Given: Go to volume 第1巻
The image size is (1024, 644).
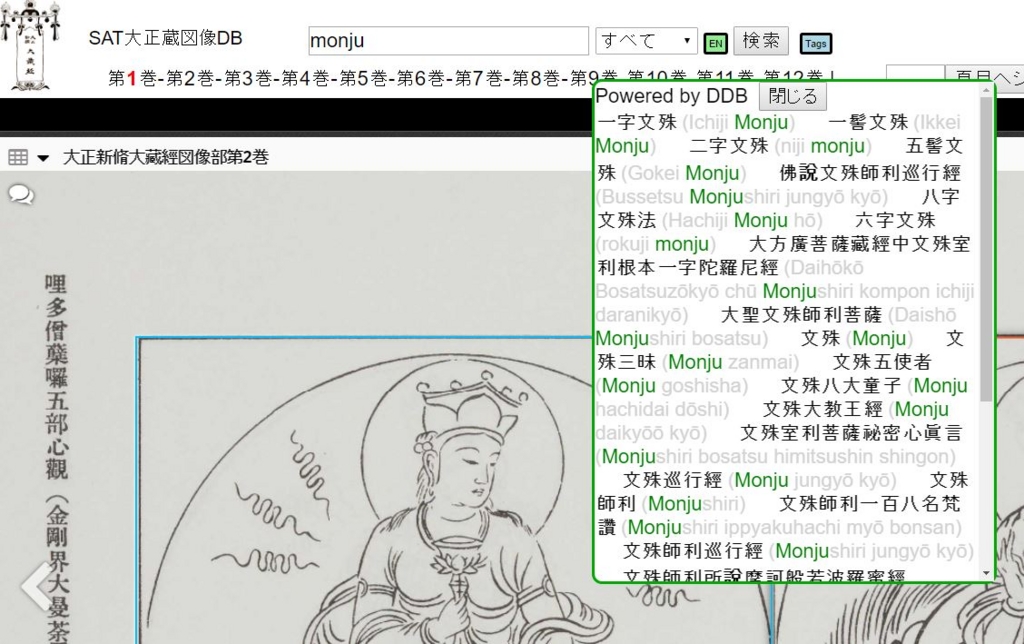Looking at the screenshot, I should tap(133, 78).
